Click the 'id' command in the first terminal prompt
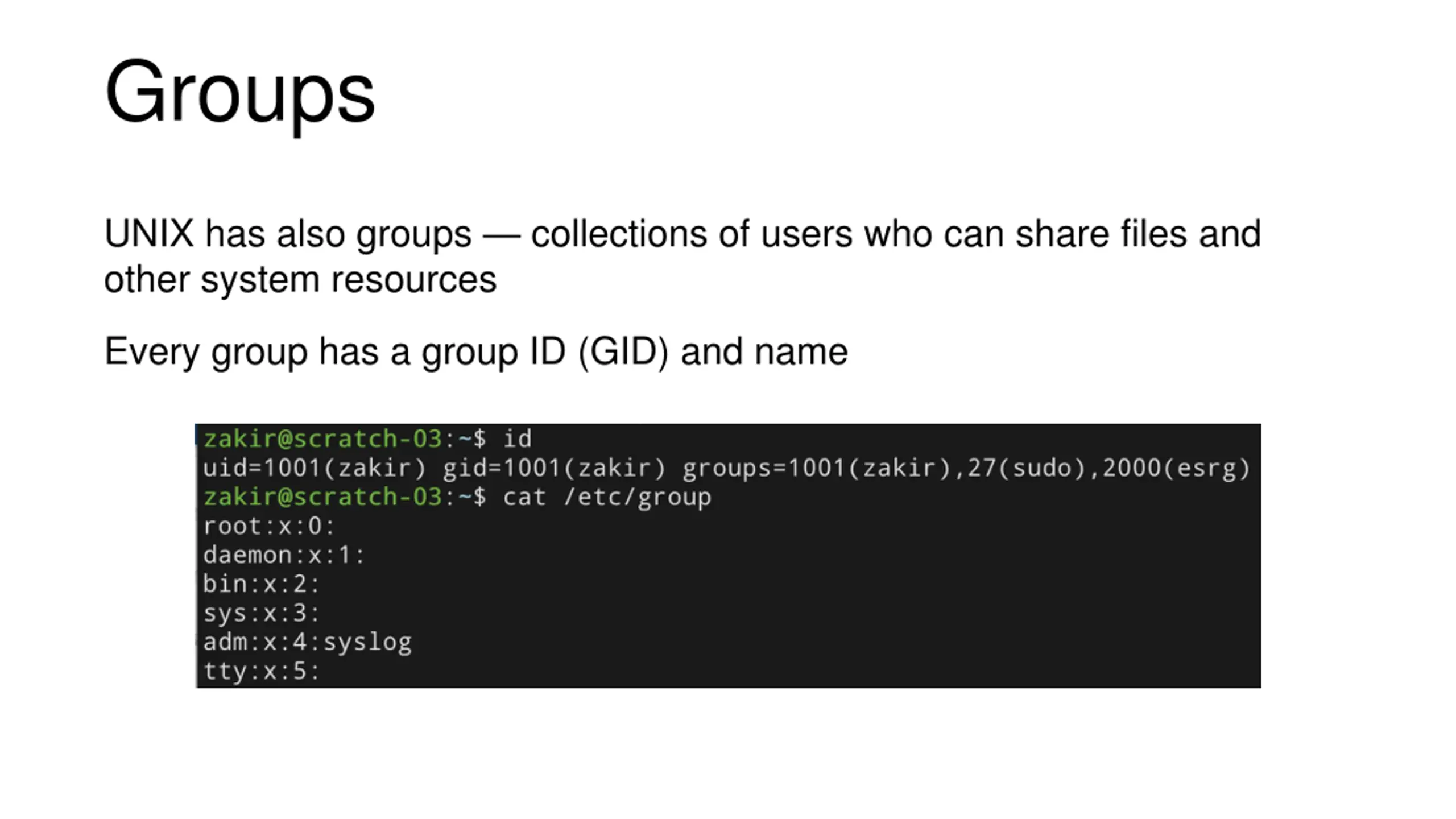 517,439
